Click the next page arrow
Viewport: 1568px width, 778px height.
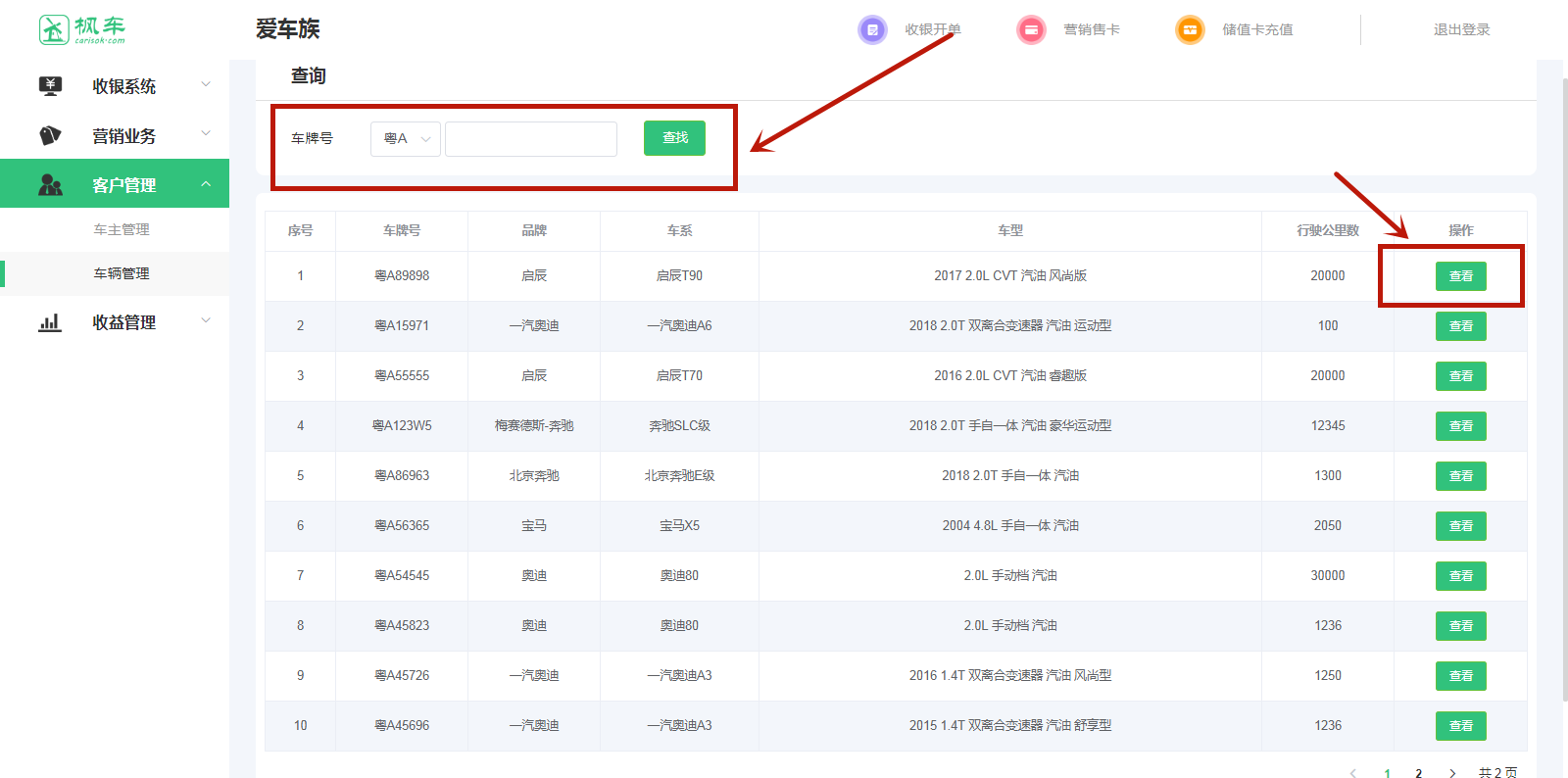[x=1452, y=773]
